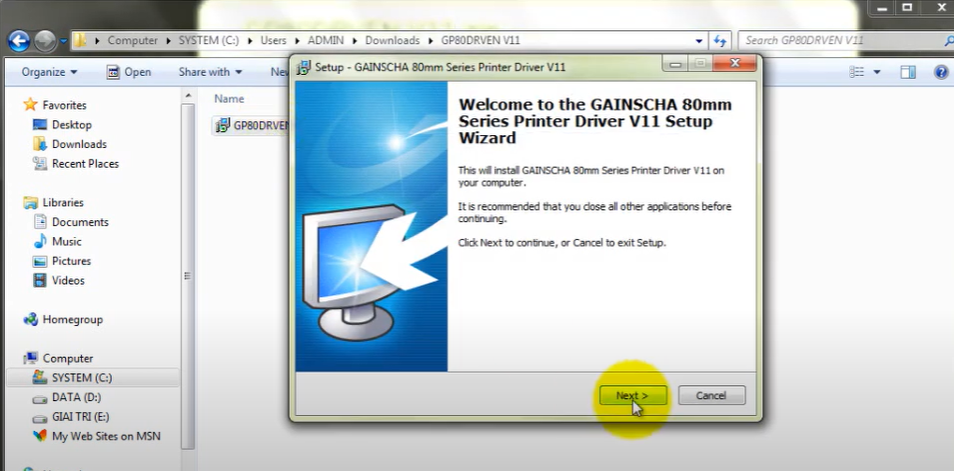Open the Music library
954x471 pixels.
[66, 242]
